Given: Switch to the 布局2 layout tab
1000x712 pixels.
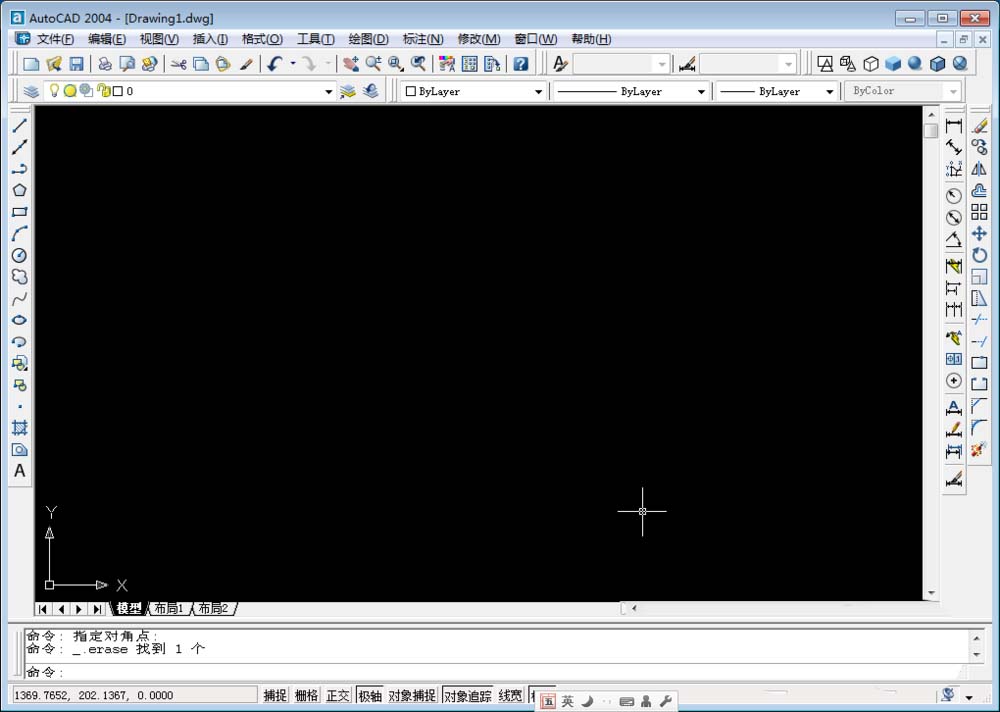Looking at the screenshot, I should (213, 609).
